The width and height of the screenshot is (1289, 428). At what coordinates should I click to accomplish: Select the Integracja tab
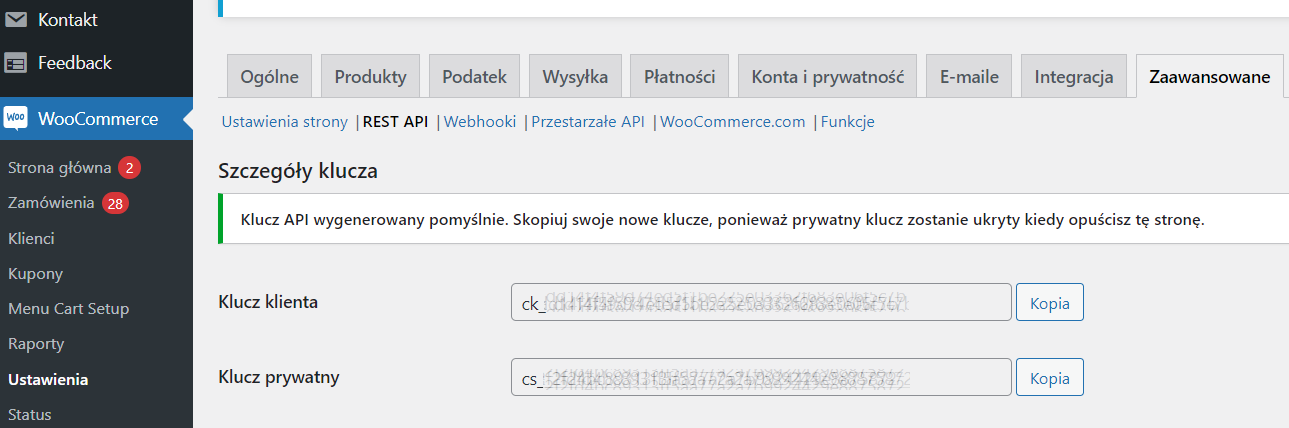click(1074, 77)
